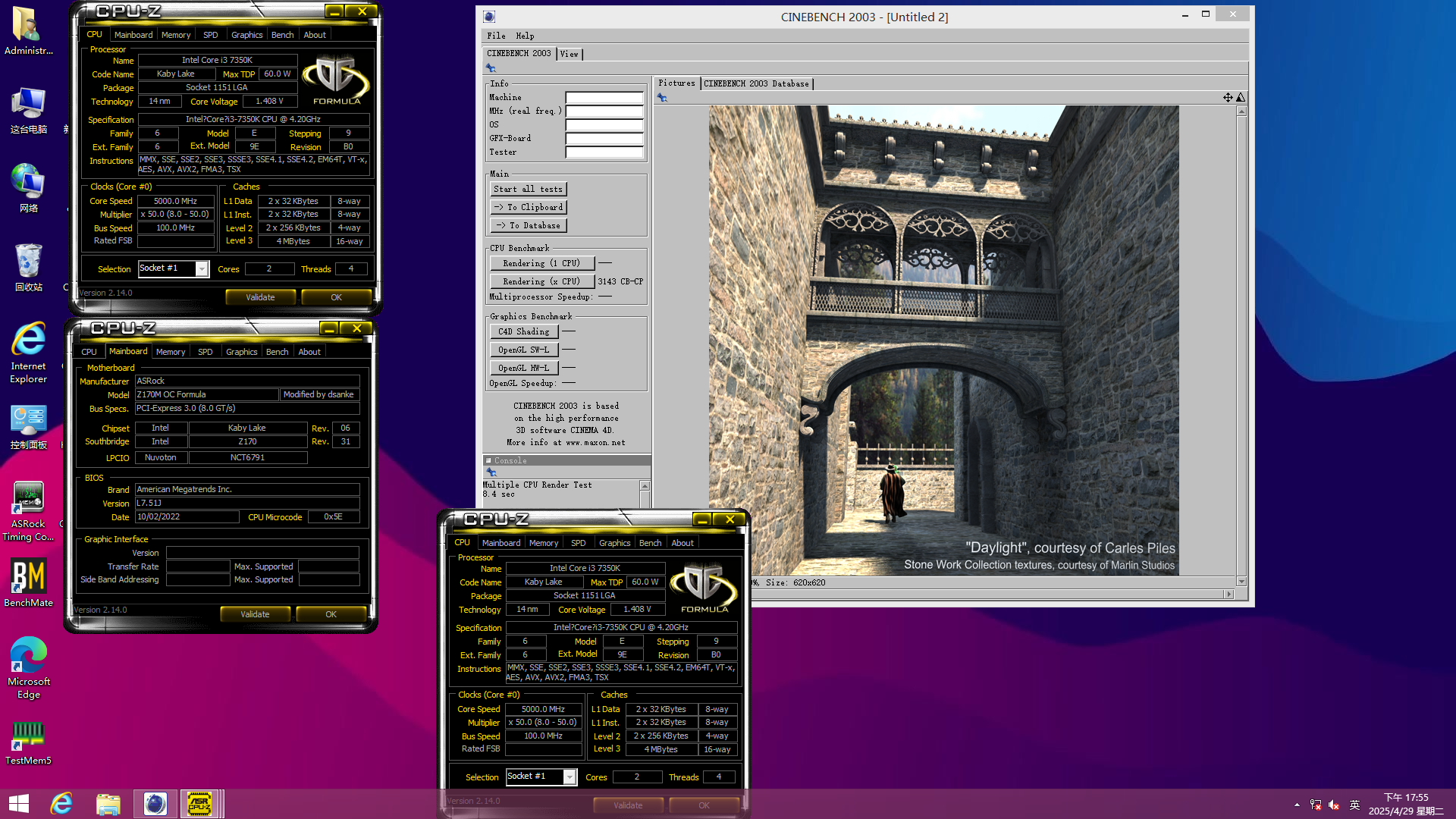Open About tab in bottom-right CPU-Z window
This screenshot has width=1456, height=819.
click(x=682, y=543)
